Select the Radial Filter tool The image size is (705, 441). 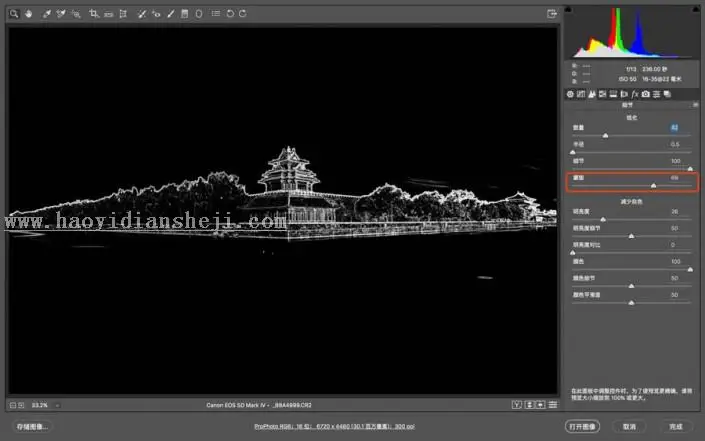tap(199, 14)
